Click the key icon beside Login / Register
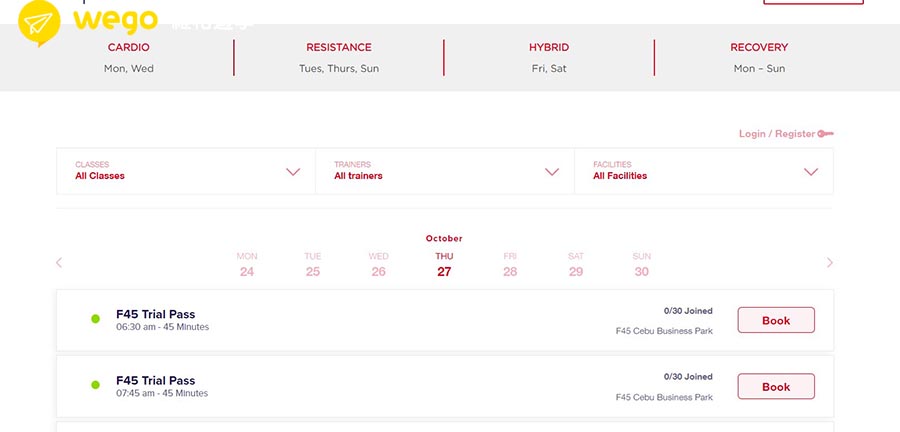Screen dimensions: 900x432 825,134
